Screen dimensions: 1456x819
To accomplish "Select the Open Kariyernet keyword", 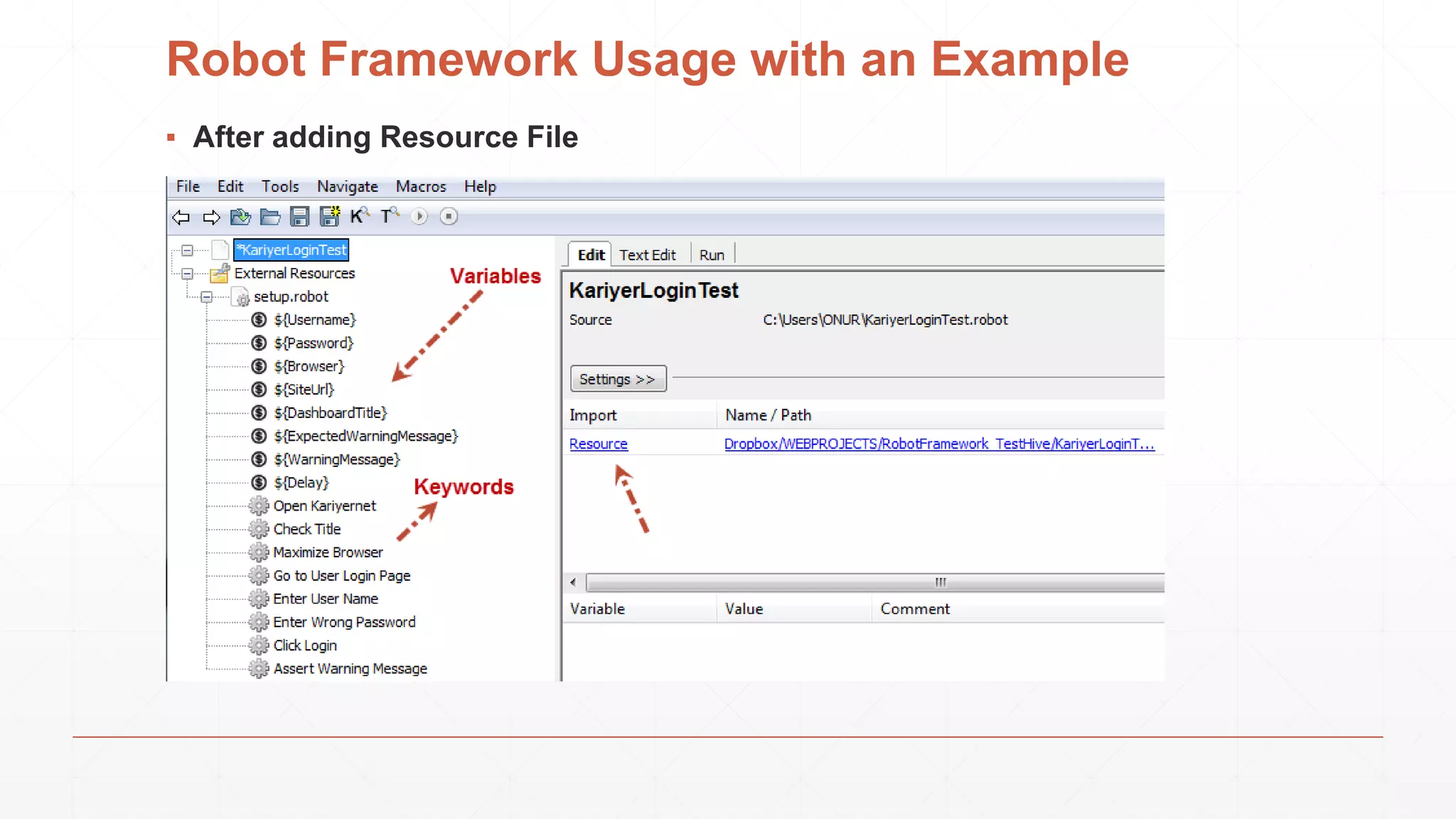I will 325,506.
